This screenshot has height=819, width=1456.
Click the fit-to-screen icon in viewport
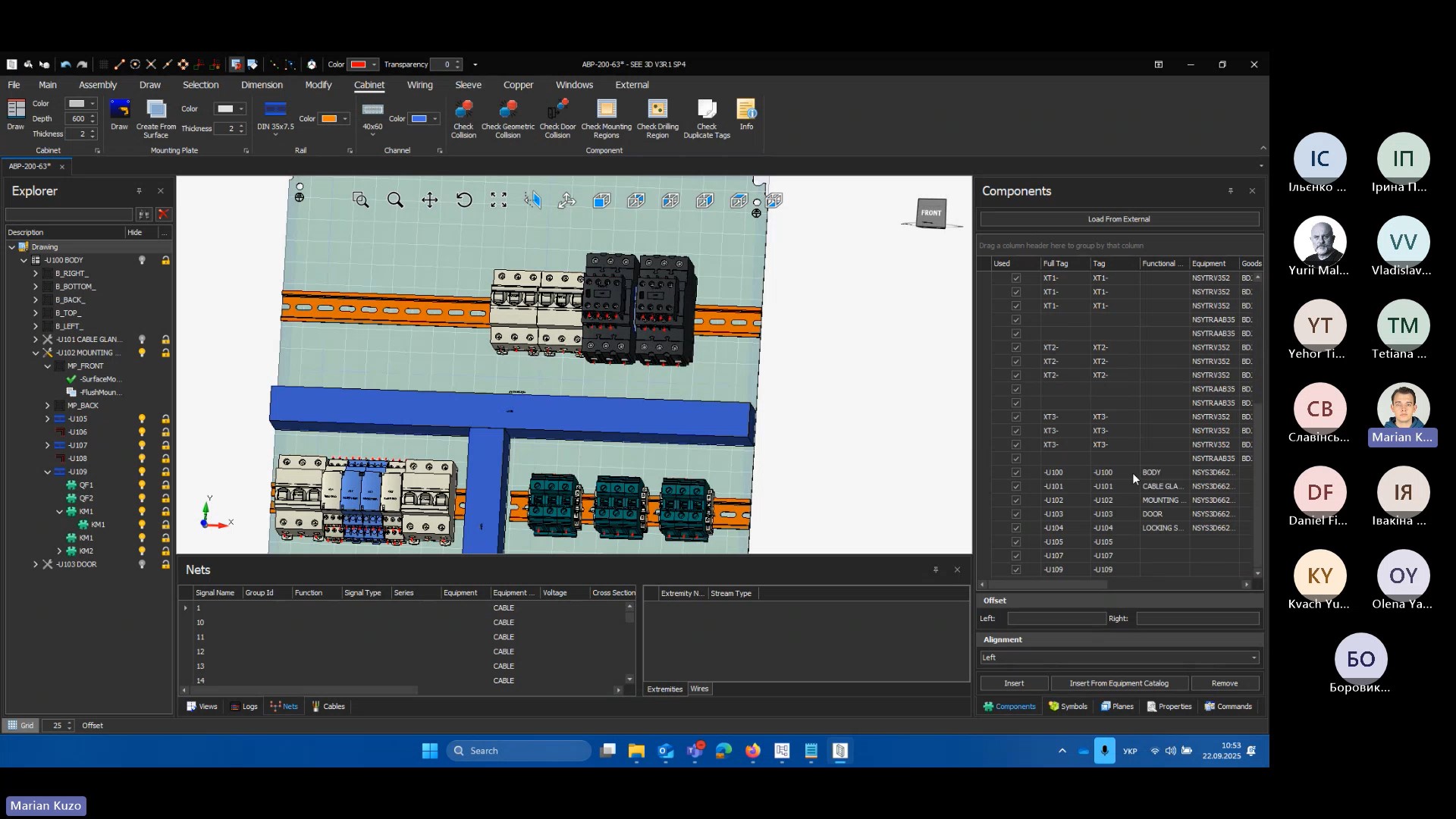(498, 200)
